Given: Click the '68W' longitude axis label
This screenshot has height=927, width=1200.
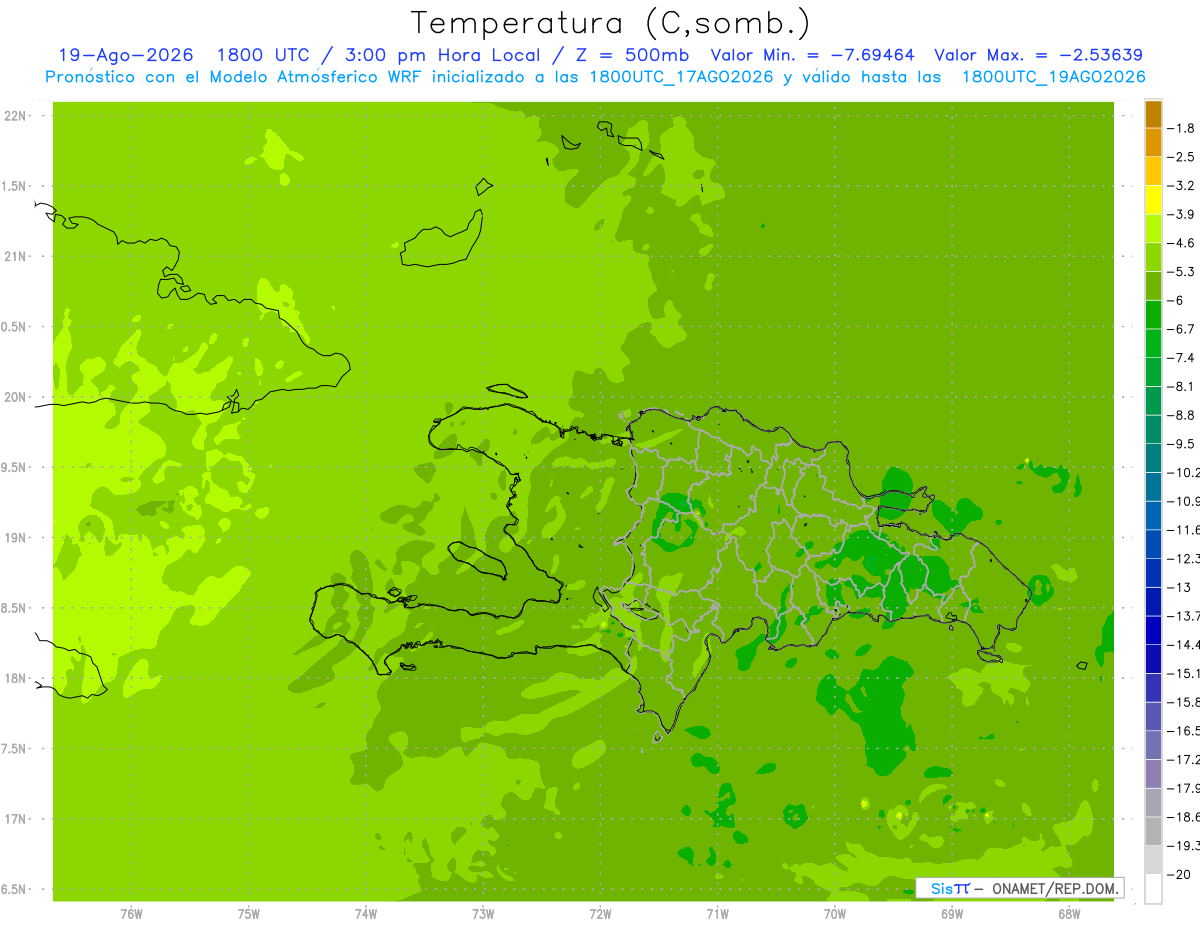Looking at the screenshot, I should [1069, 914].
